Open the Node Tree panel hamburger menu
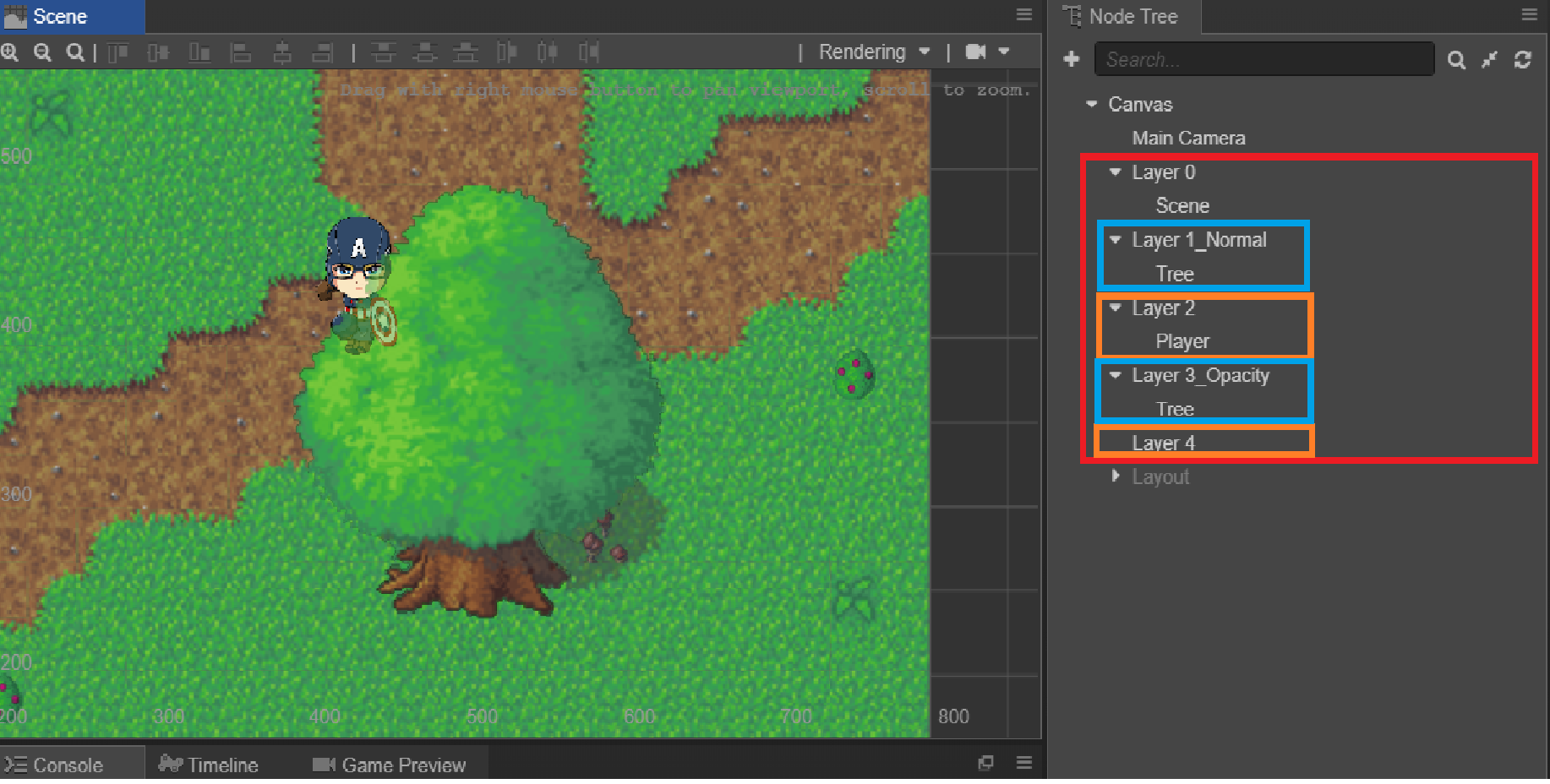The width and height of the screenshot is (1550, 784). click(x=1530, y=14)
